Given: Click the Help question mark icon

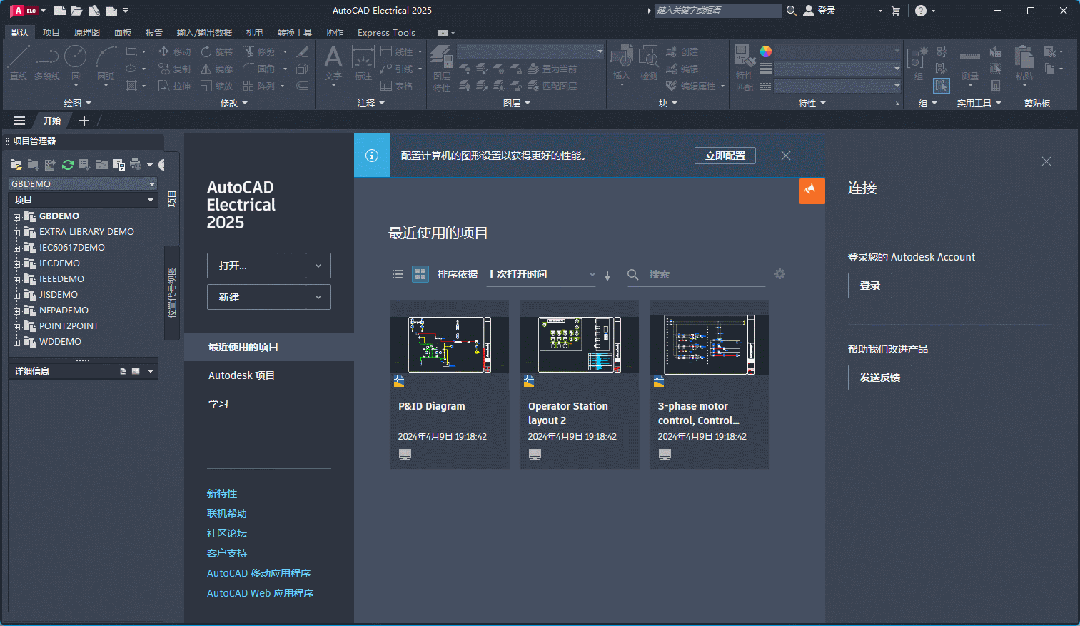Looking at the screenshot, I should pyautogui.click(x=921, y=10).
